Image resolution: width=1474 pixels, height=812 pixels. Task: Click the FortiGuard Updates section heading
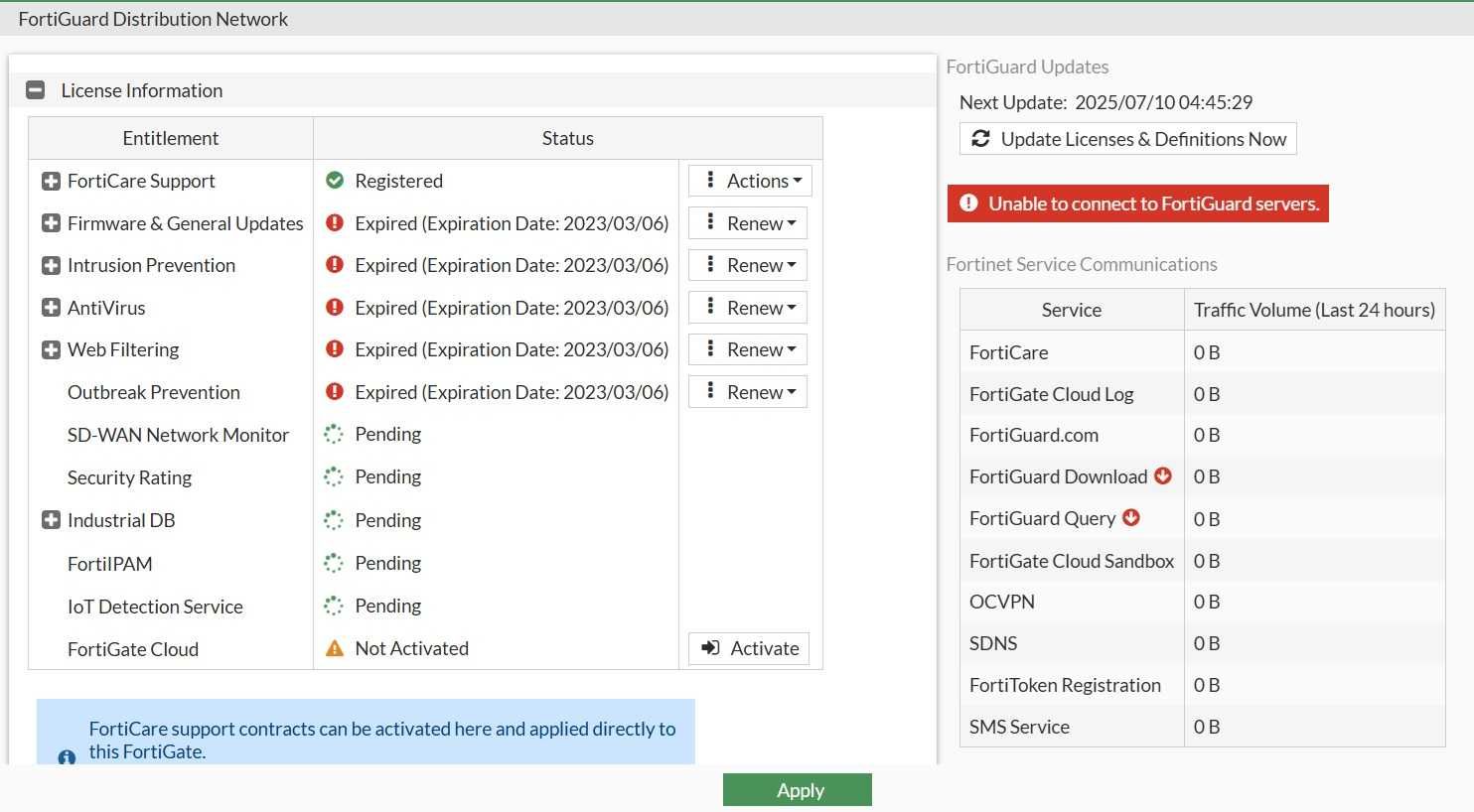point(1027,67)
